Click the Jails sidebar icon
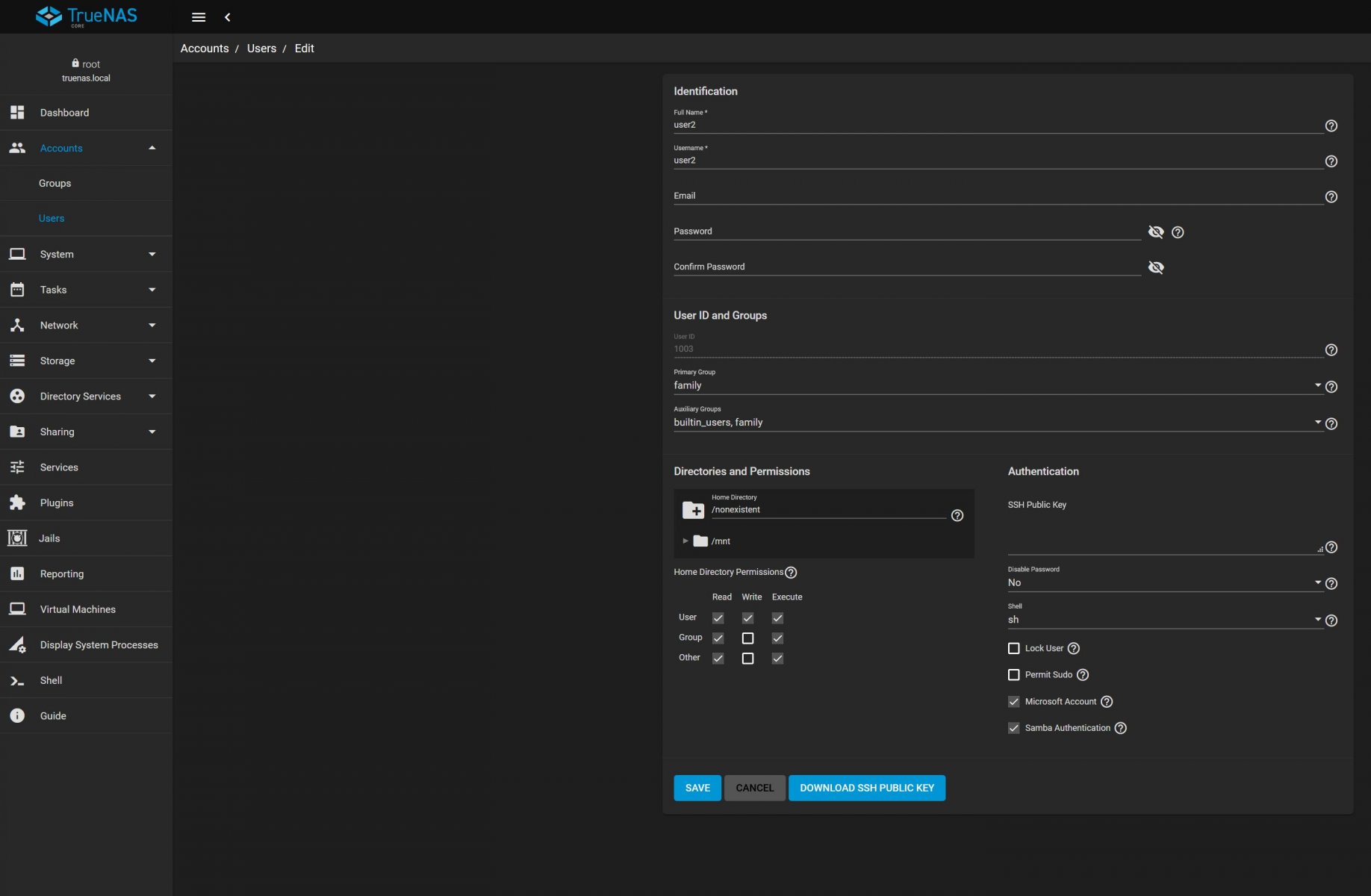1371x896 pixels. (x=17, y=538)
